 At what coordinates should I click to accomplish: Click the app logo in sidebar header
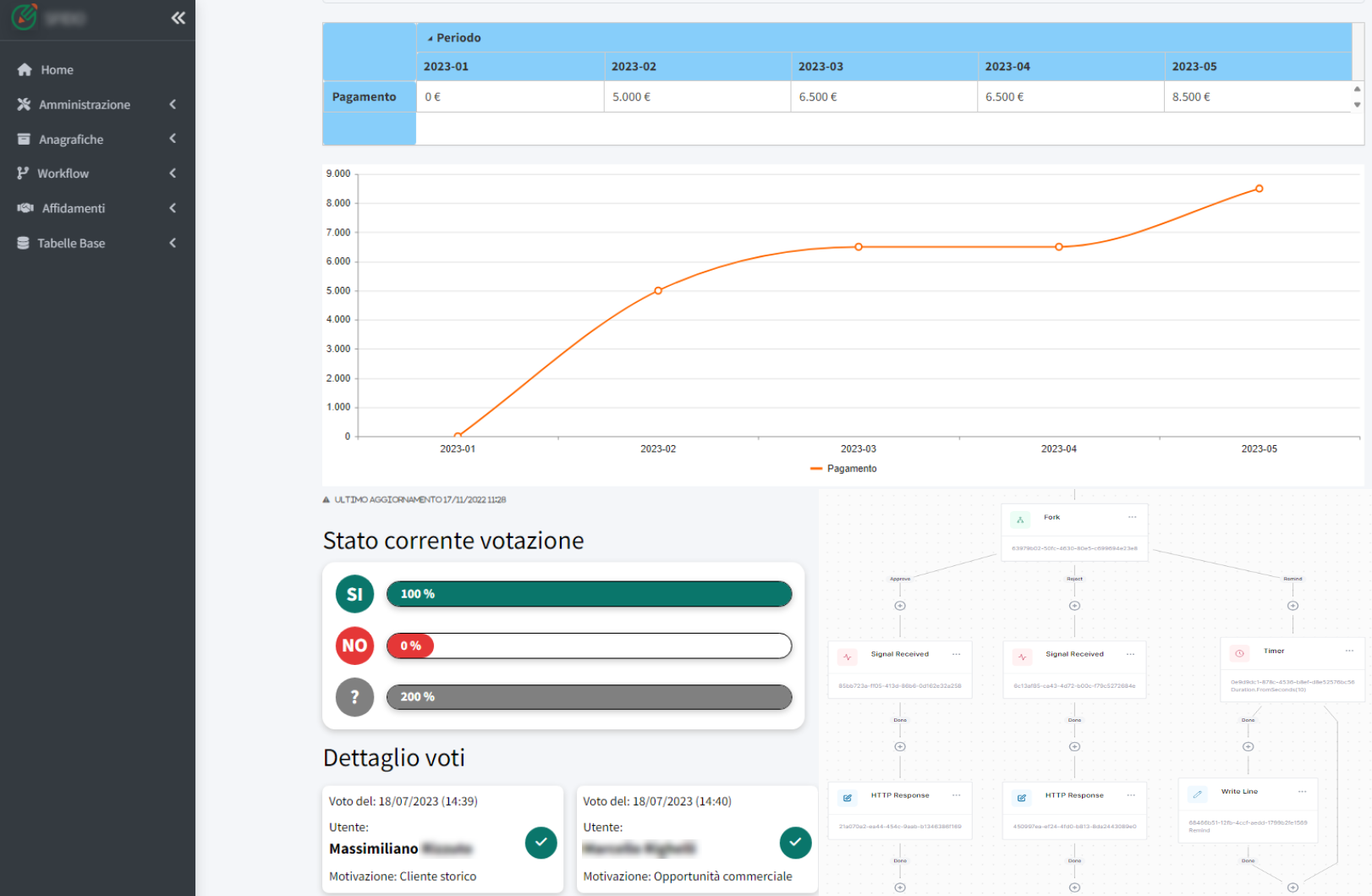click(25, 17)
